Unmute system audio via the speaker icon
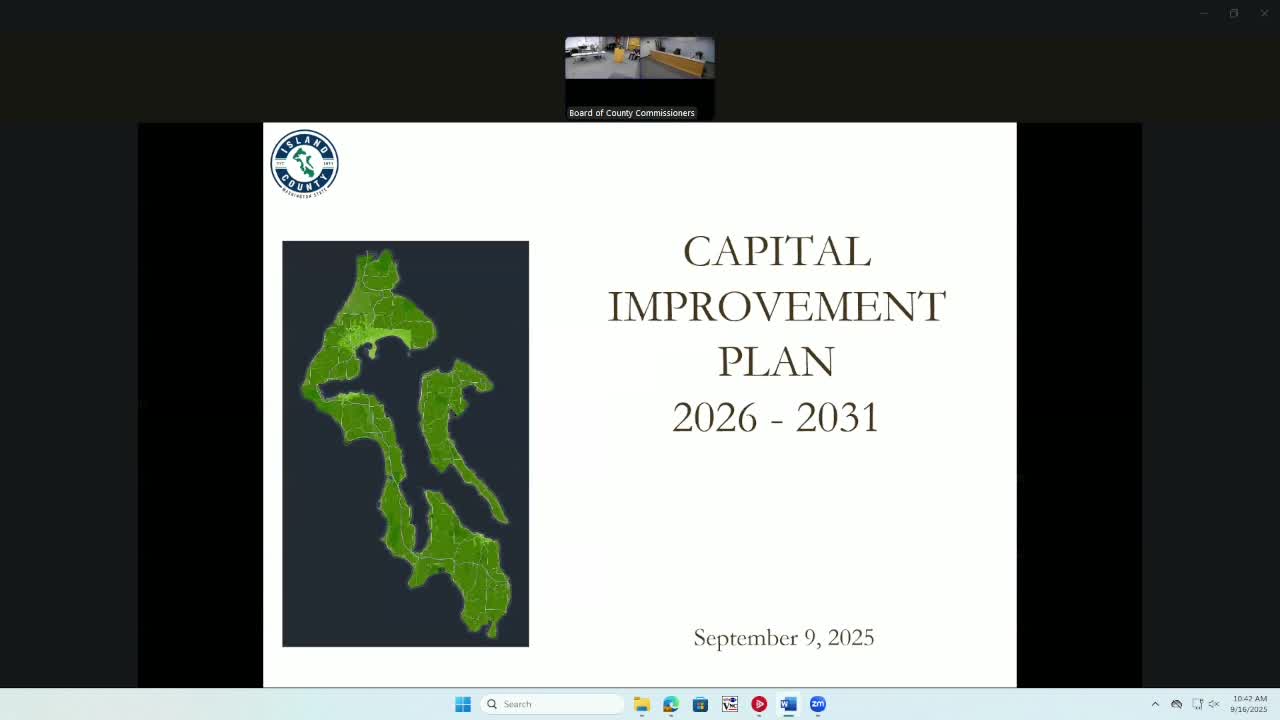This screenshot has width=1280, height=720. click(x=1213, y=704)
